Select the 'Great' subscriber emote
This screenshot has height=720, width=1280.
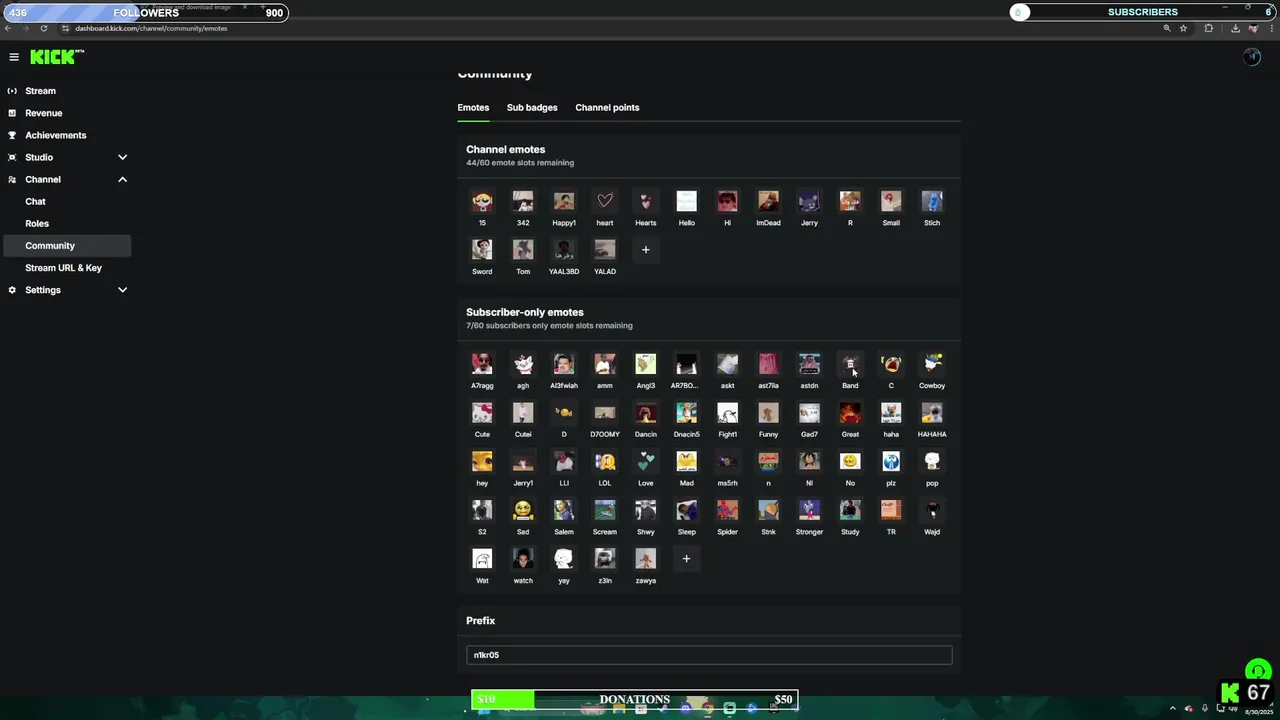click(850, 413)
